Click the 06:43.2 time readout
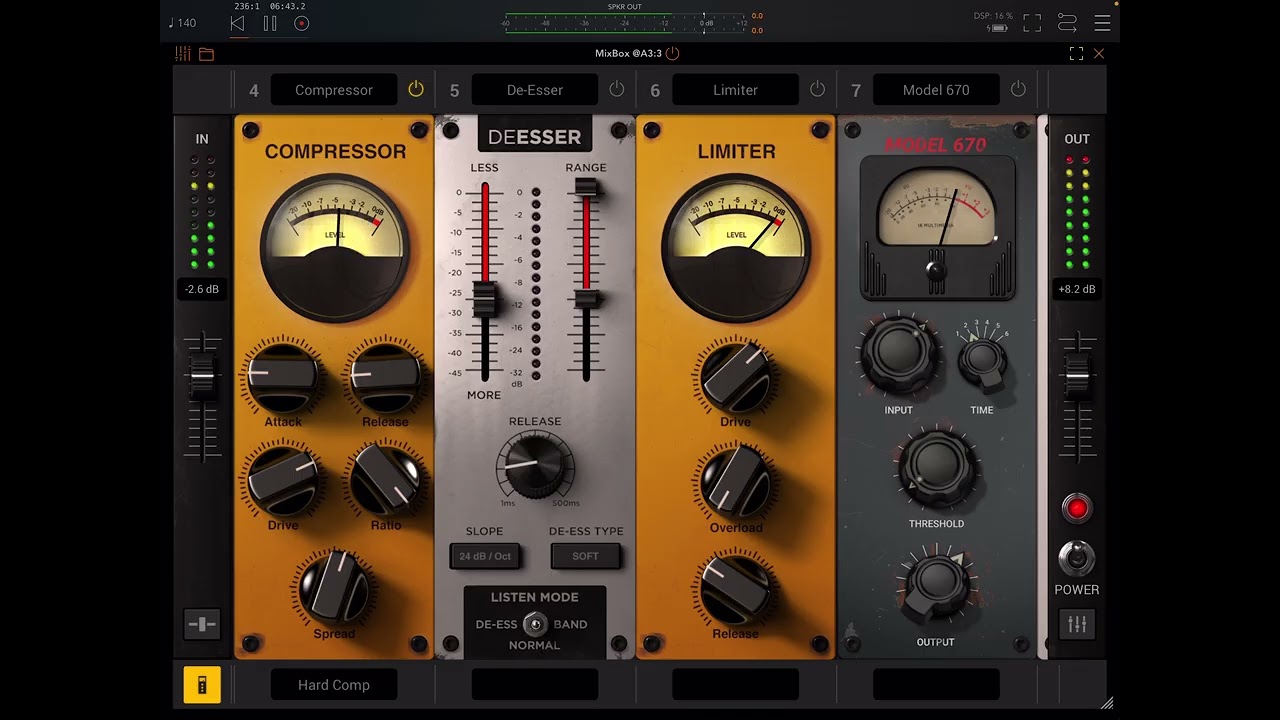This screenshot has height=720, width=1280. coord(287,6)
